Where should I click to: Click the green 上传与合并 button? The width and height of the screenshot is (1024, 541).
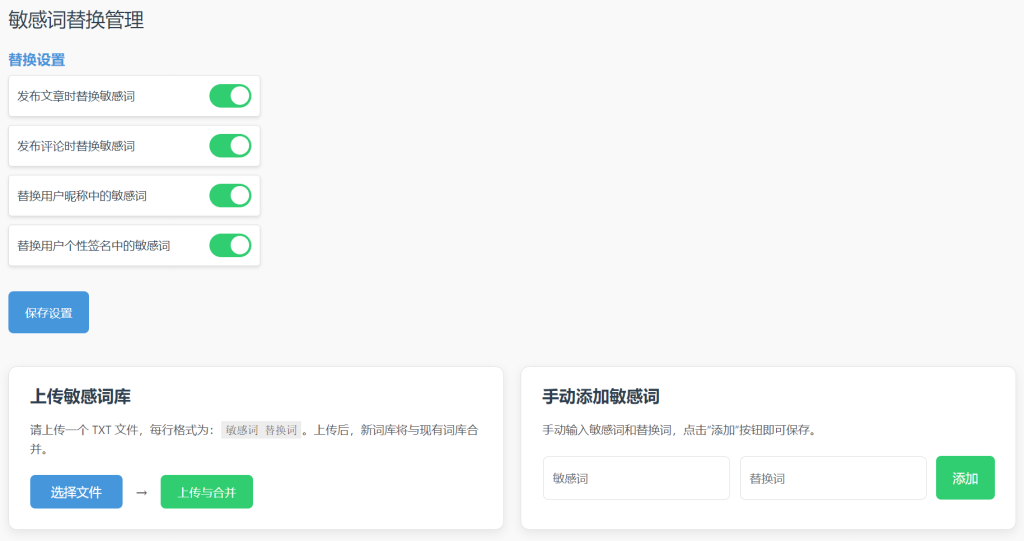[206, 492]
